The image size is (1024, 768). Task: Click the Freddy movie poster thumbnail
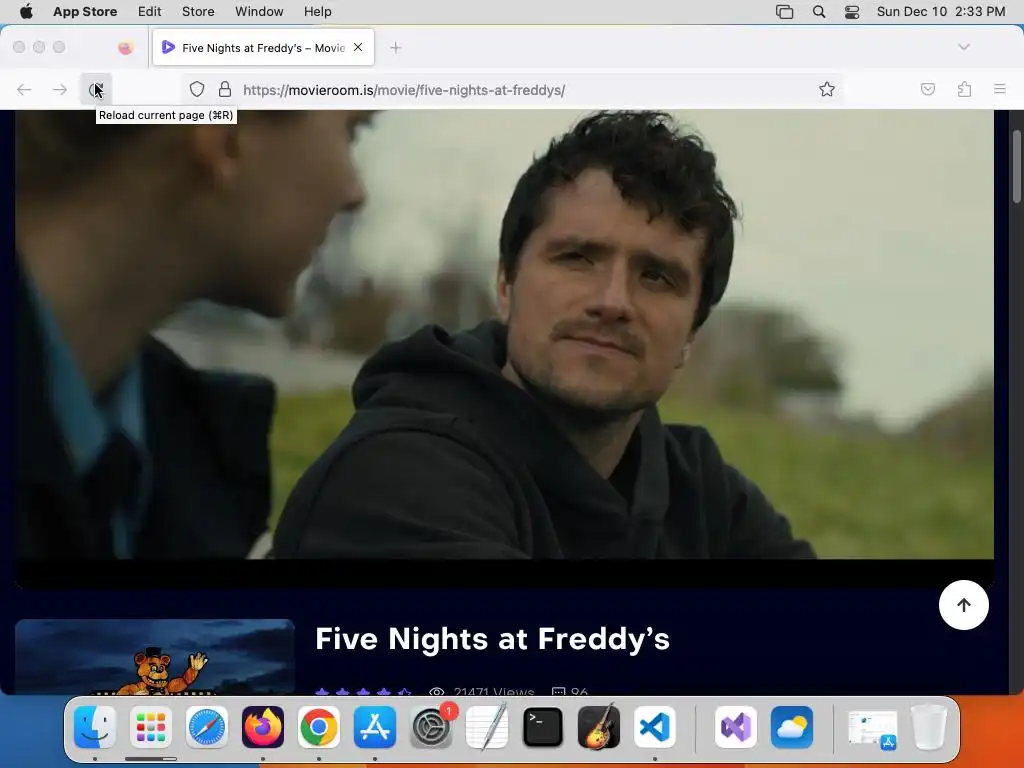tap(155, 656)
